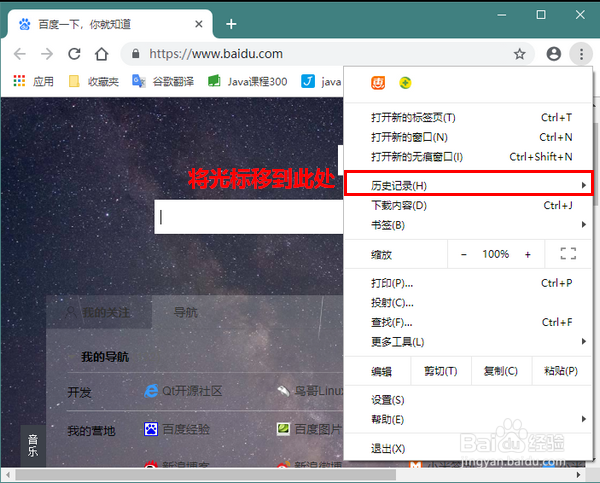Expand the 帮助(E) submenu
This screenshot has width=600, height=483.
coord(468,419)
